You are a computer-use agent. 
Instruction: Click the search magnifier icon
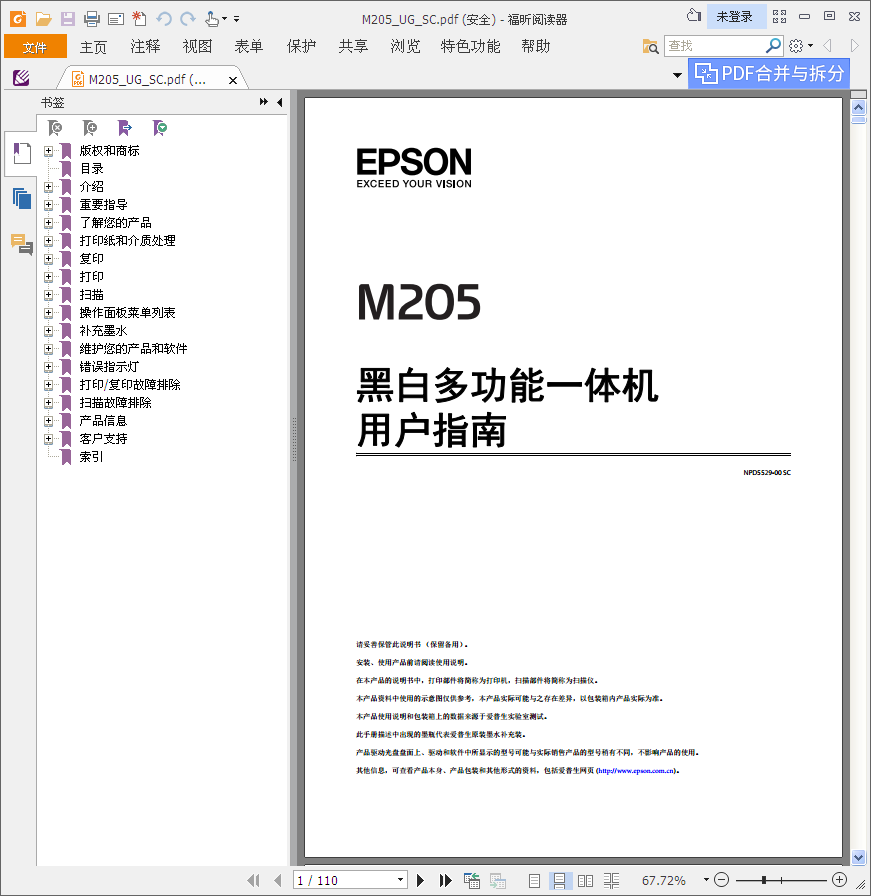pos(773,45)
